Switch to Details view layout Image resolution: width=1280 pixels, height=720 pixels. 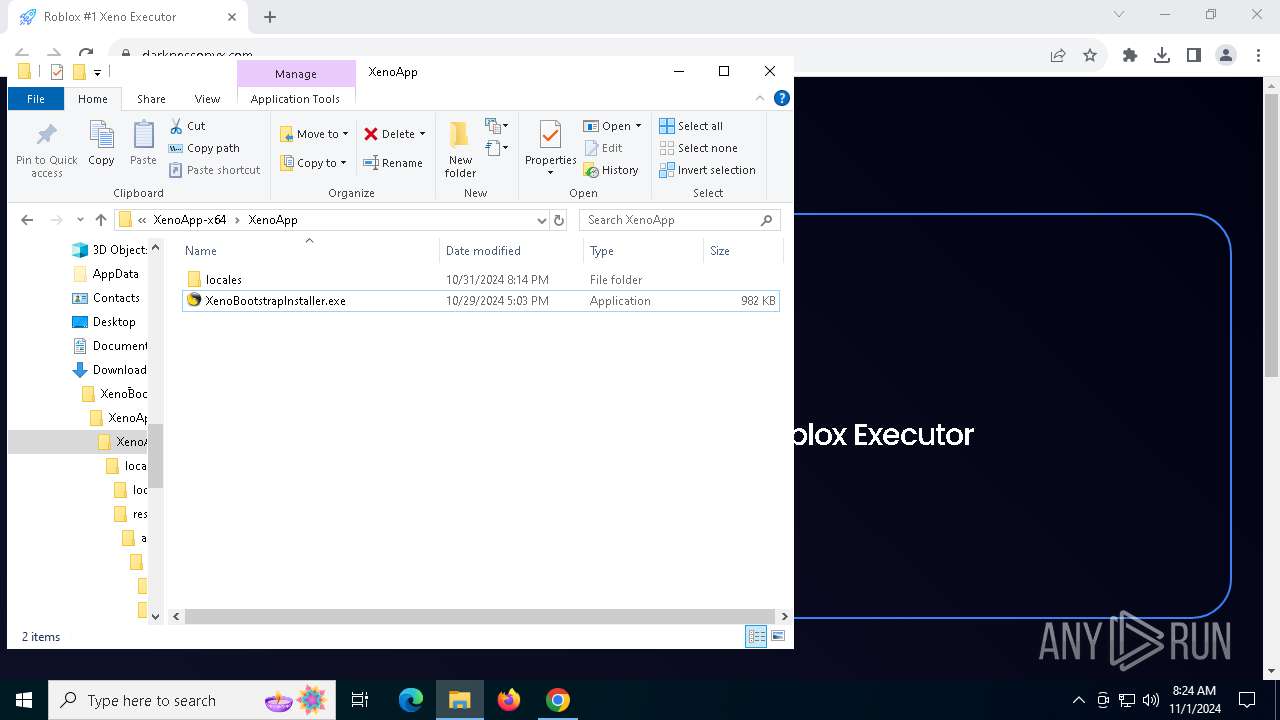point(756,636)
